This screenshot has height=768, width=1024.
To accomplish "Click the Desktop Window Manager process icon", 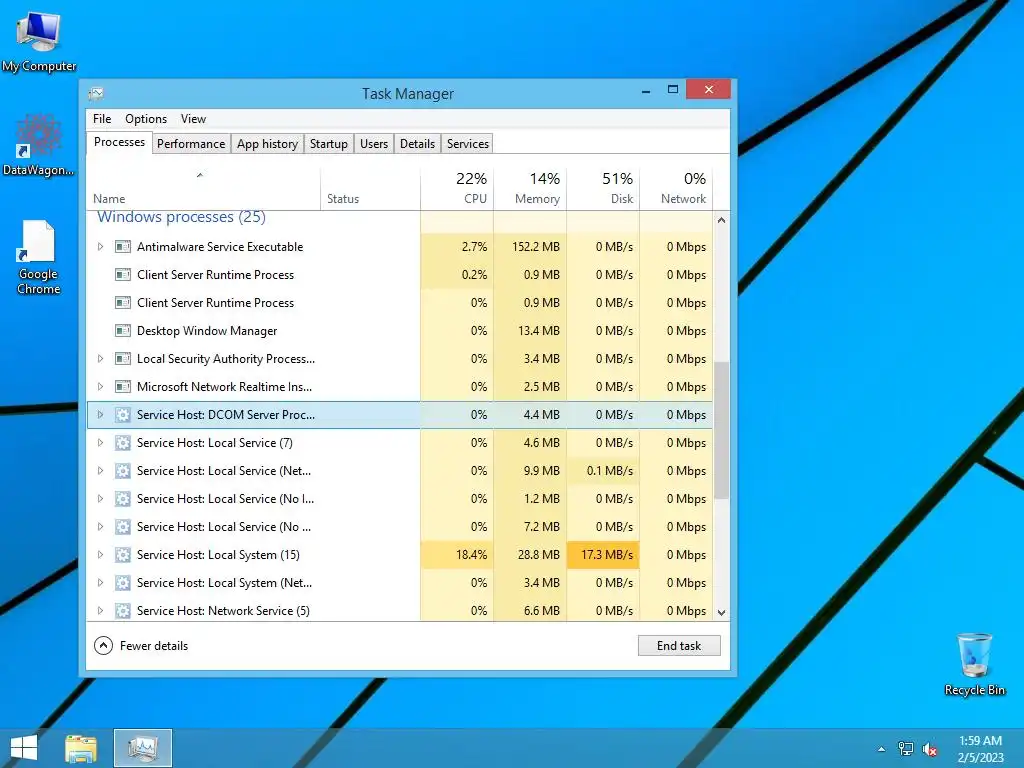I will coord(123,330).
